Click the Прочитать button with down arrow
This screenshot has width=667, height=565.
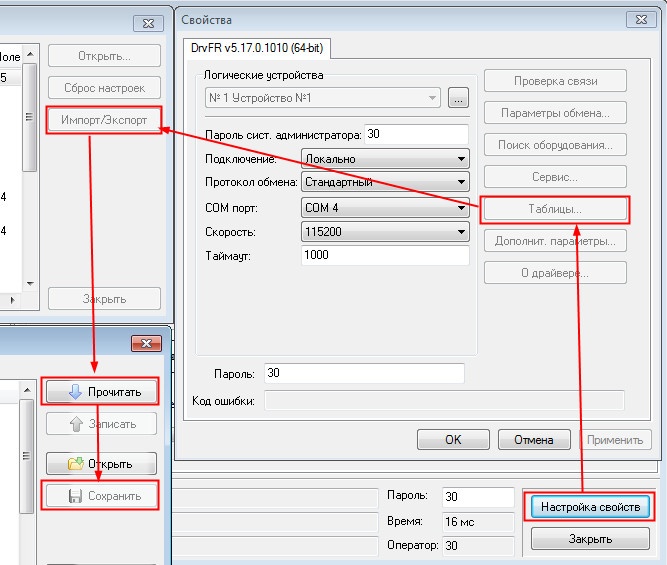coord(100,391)
